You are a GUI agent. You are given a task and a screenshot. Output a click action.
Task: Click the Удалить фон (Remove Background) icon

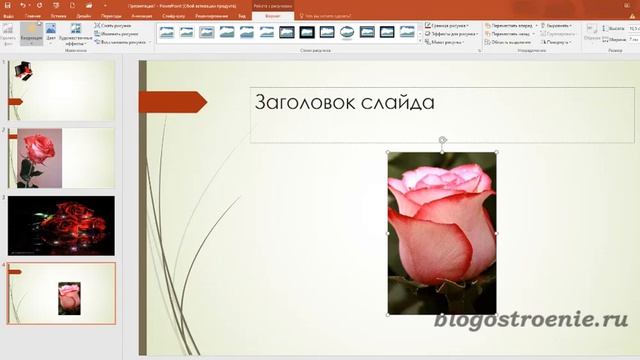(x=8, y=34)
